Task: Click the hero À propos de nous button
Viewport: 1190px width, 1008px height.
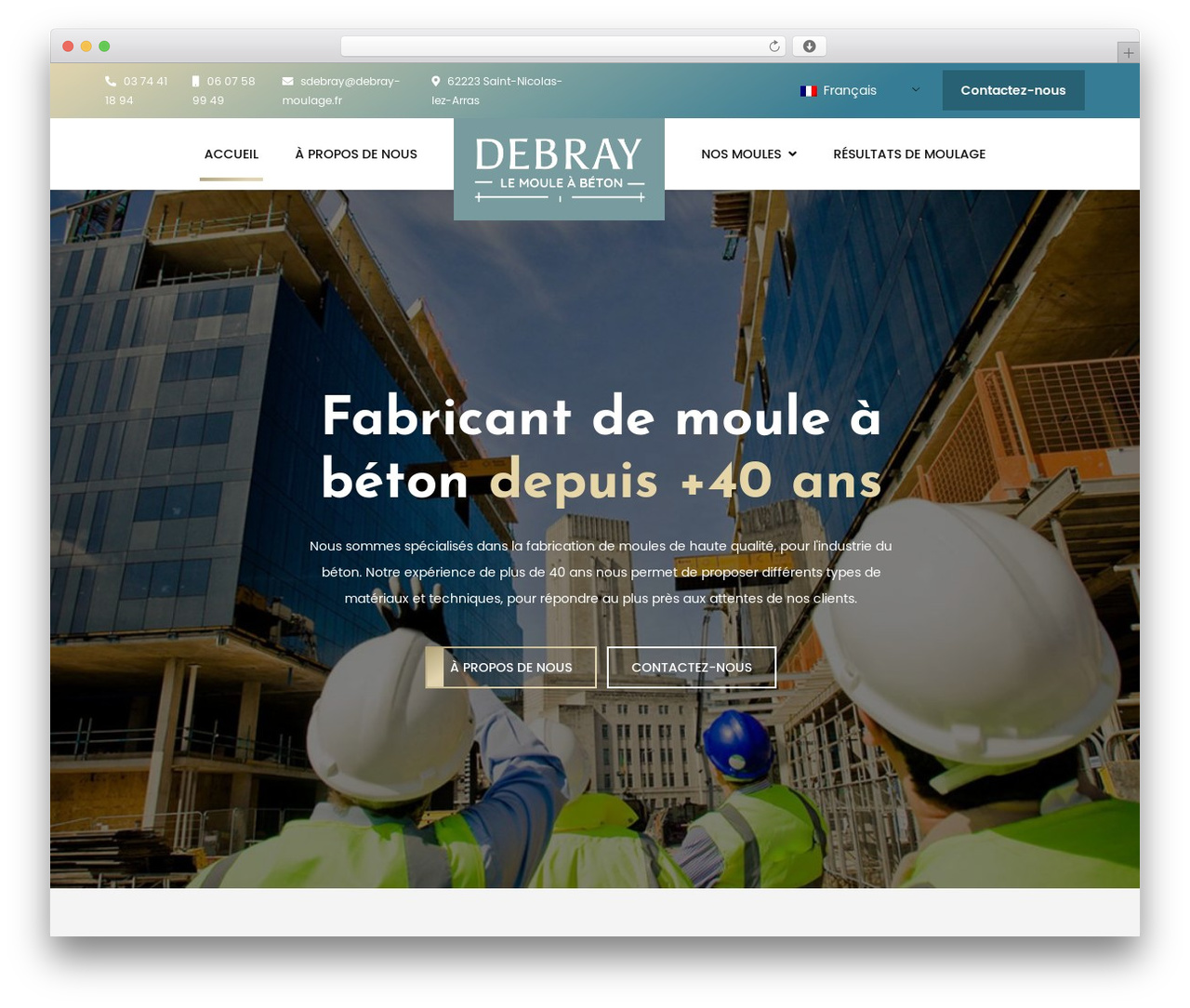Action: tap(510, 668)
